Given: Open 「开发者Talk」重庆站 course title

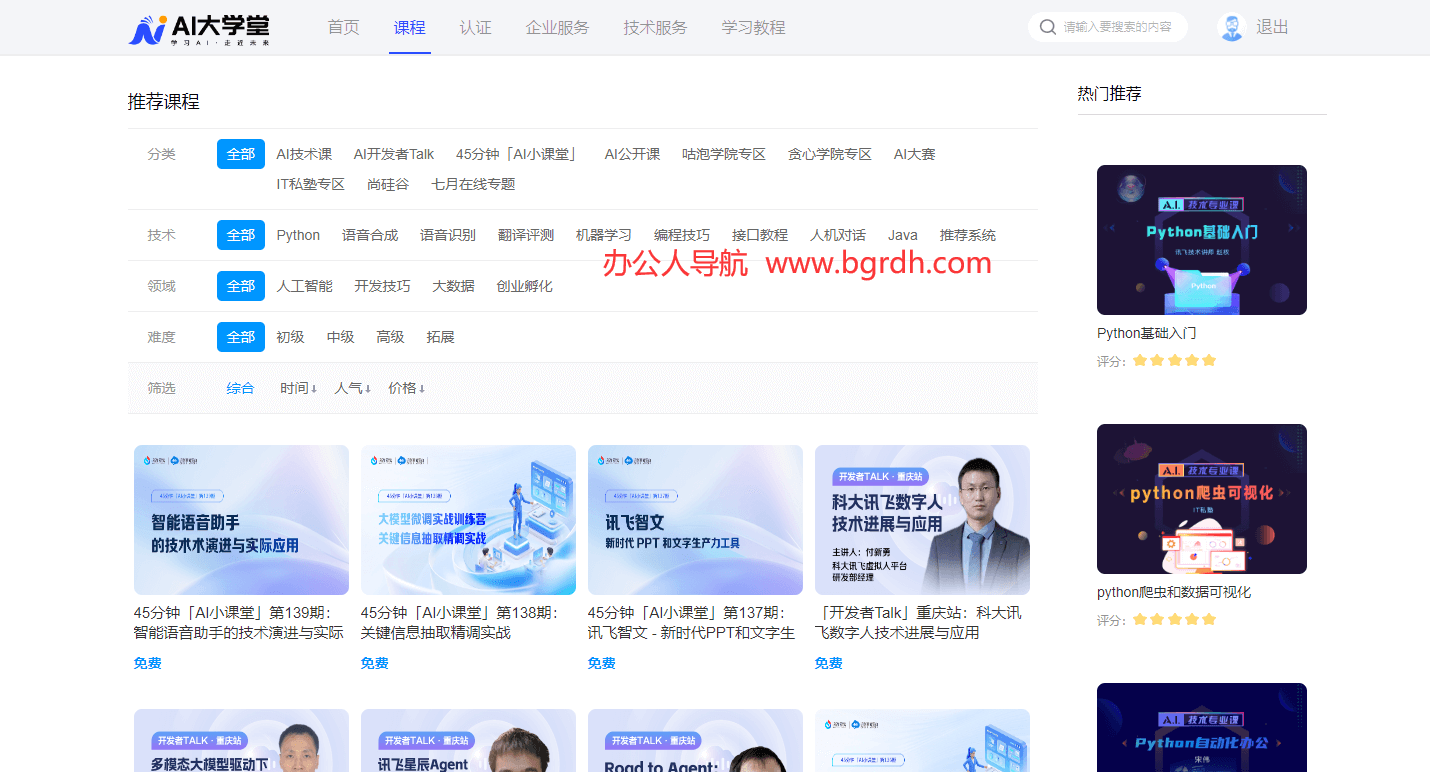Looking at the screenshot, I should [x=918, y=623].
